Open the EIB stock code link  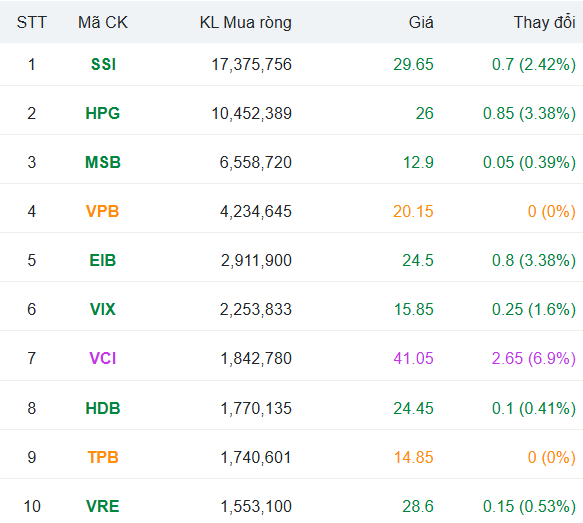coord(103,260)
